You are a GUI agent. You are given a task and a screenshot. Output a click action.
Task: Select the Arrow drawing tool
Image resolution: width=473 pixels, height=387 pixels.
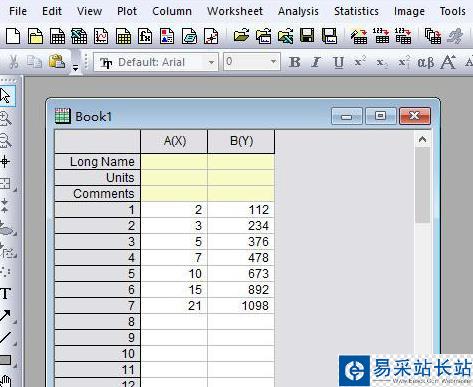pyautogui.click(x=6, y=316)
